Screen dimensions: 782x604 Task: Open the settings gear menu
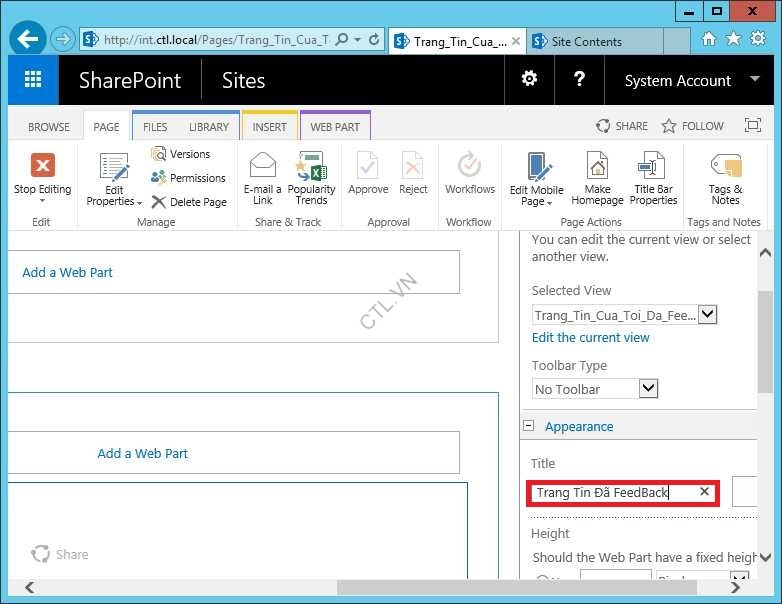coord(529,80)
